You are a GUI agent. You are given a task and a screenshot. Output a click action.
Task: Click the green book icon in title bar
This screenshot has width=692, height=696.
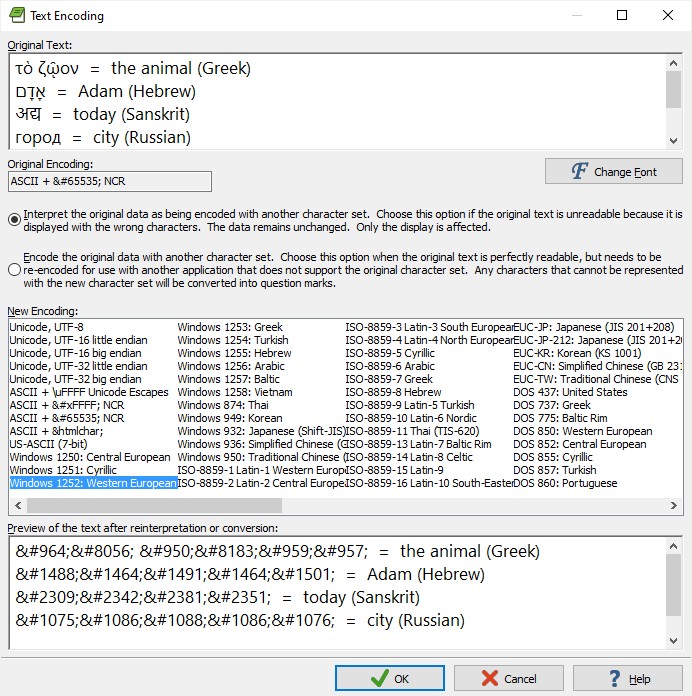16,15
